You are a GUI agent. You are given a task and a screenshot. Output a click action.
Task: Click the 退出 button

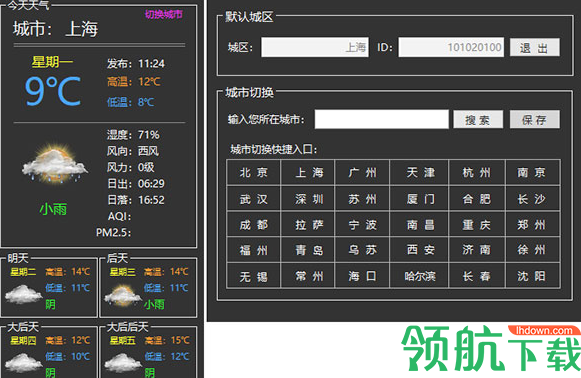pos(535,47)
